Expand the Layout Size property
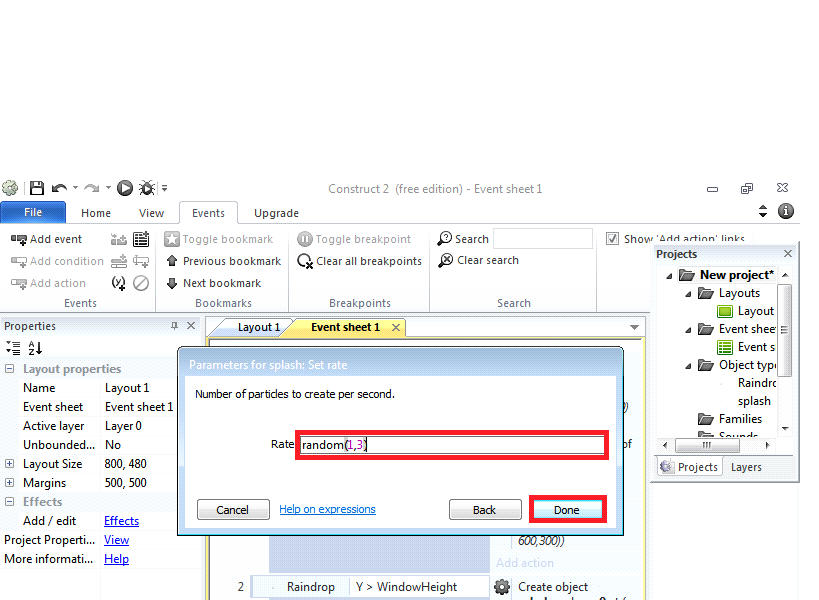Image resolution: width=819 pixels, height=600 pixels. pos(9,464)
